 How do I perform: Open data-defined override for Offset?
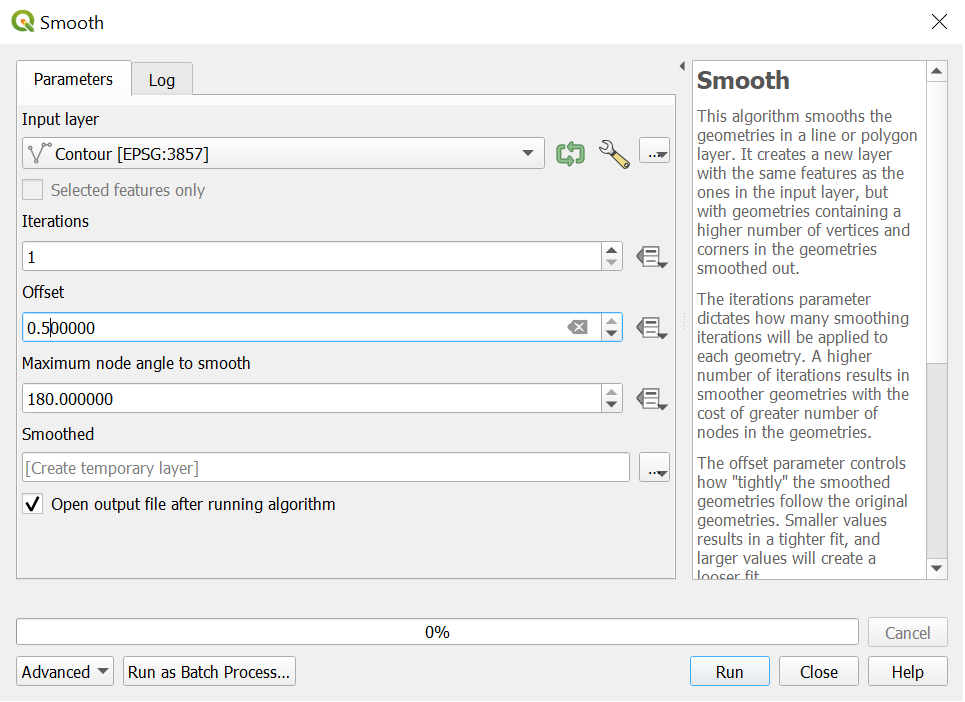(651, 327)
